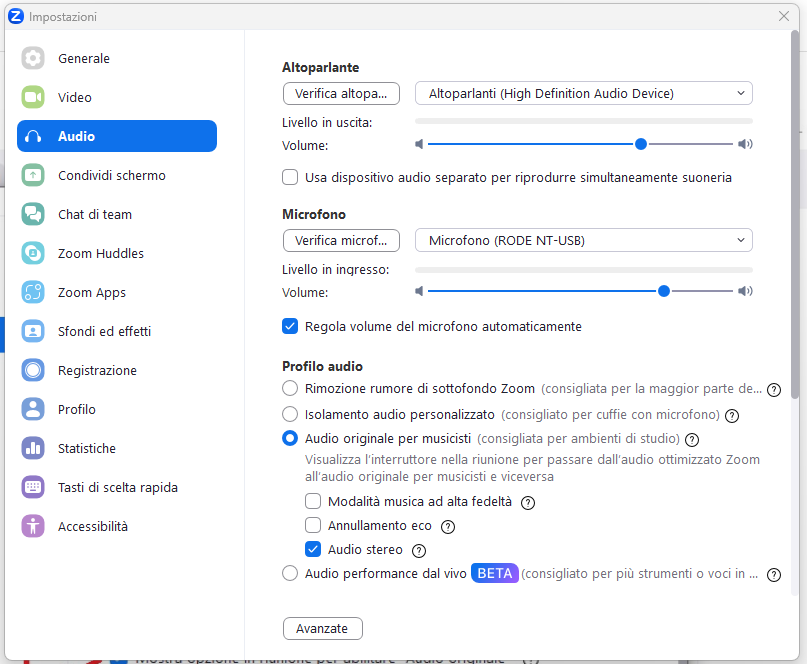Select Audio performance dal vivo profile
The height and width of the screenshot is (664, 807).
click(290, 573)
